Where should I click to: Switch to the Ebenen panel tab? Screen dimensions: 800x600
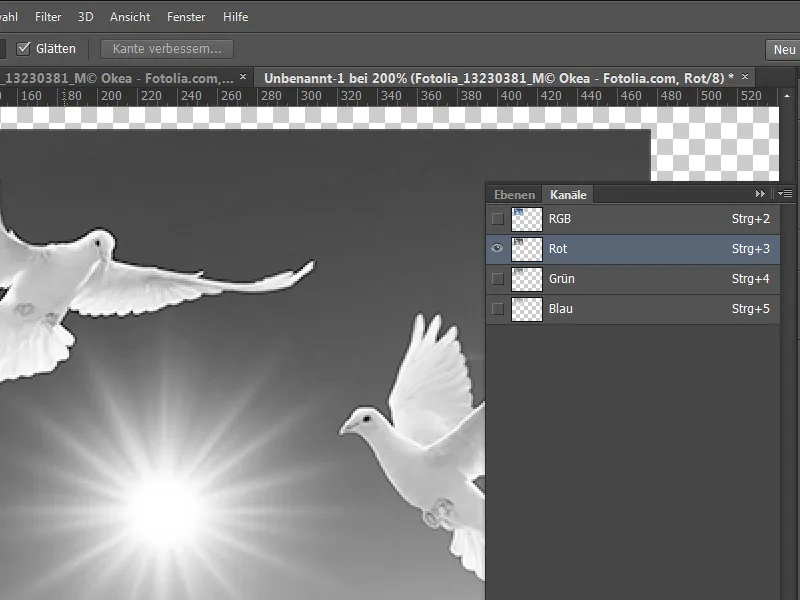point(514,195)
